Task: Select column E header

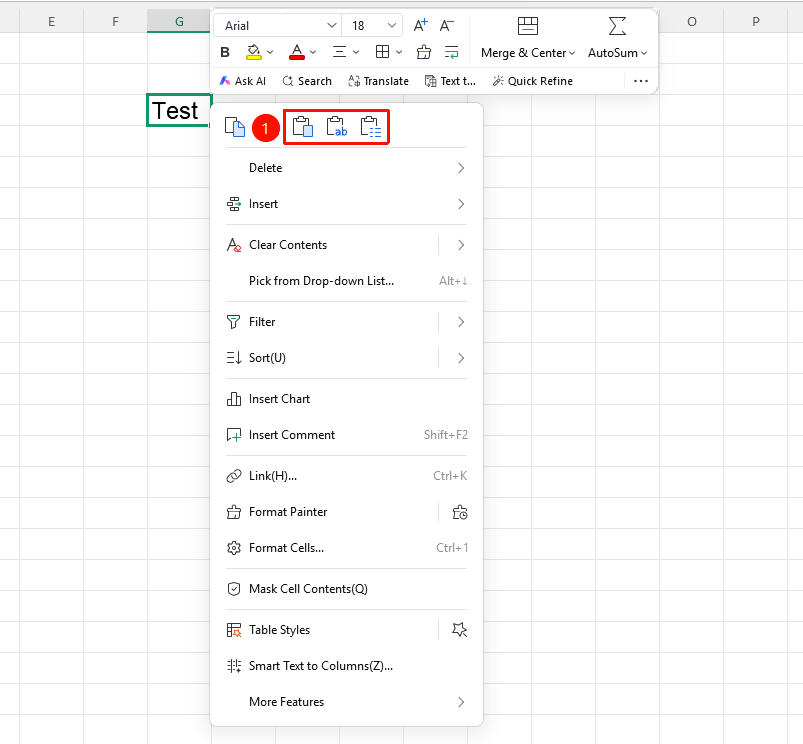Action: coord(51,22)
